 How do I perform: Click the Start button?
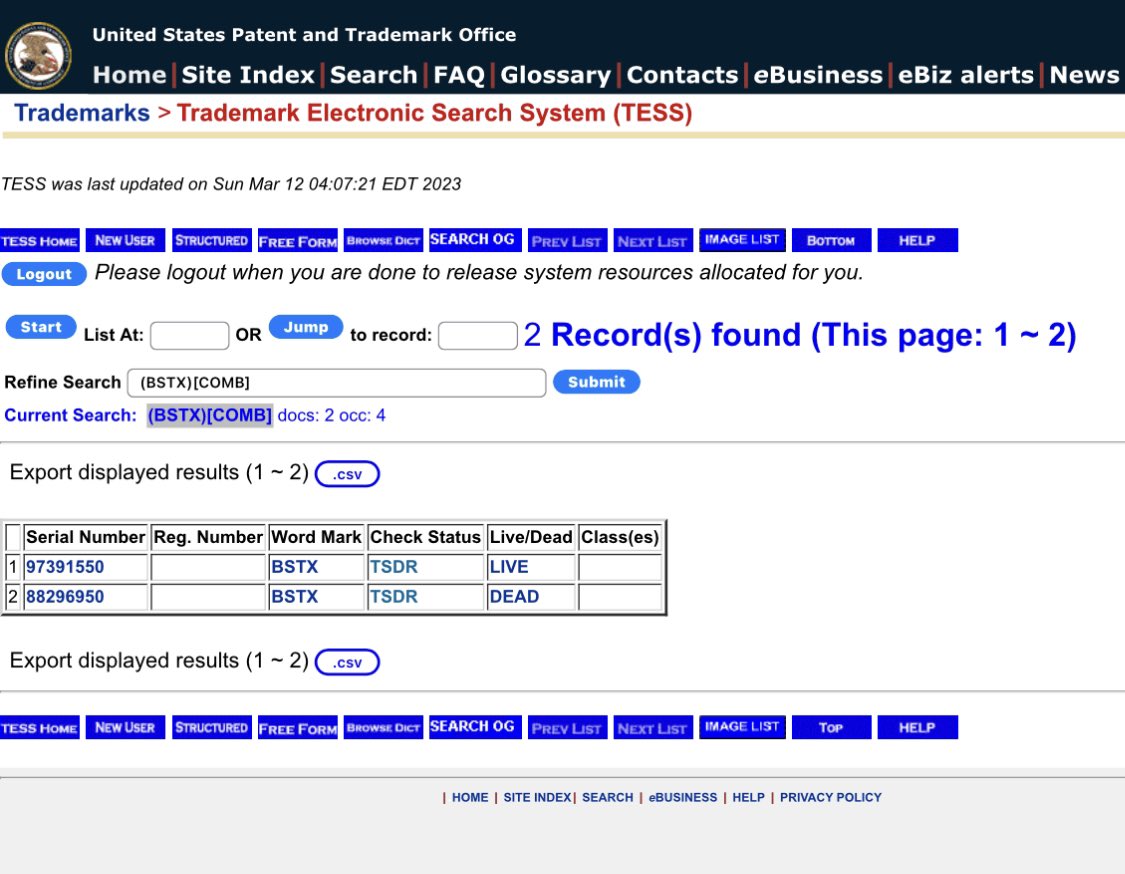coord(41,327)
